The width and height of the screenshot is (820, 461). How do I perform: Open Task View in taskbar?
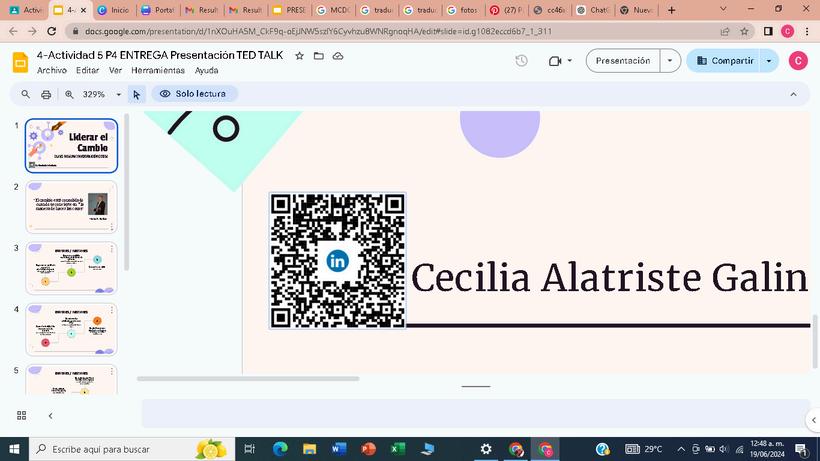(249, 449)
